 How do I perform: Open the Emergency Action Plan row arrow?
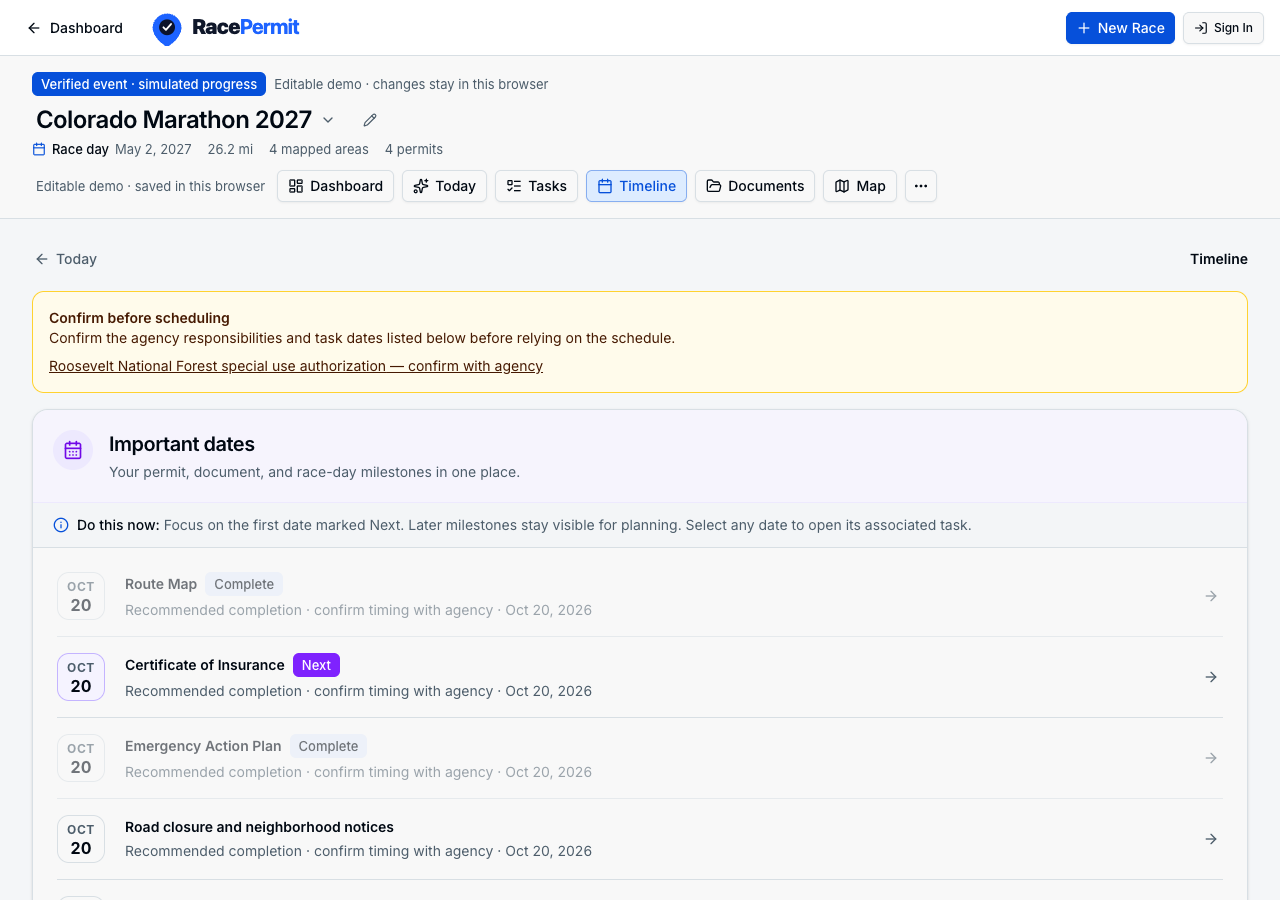tap(1211, 758)
